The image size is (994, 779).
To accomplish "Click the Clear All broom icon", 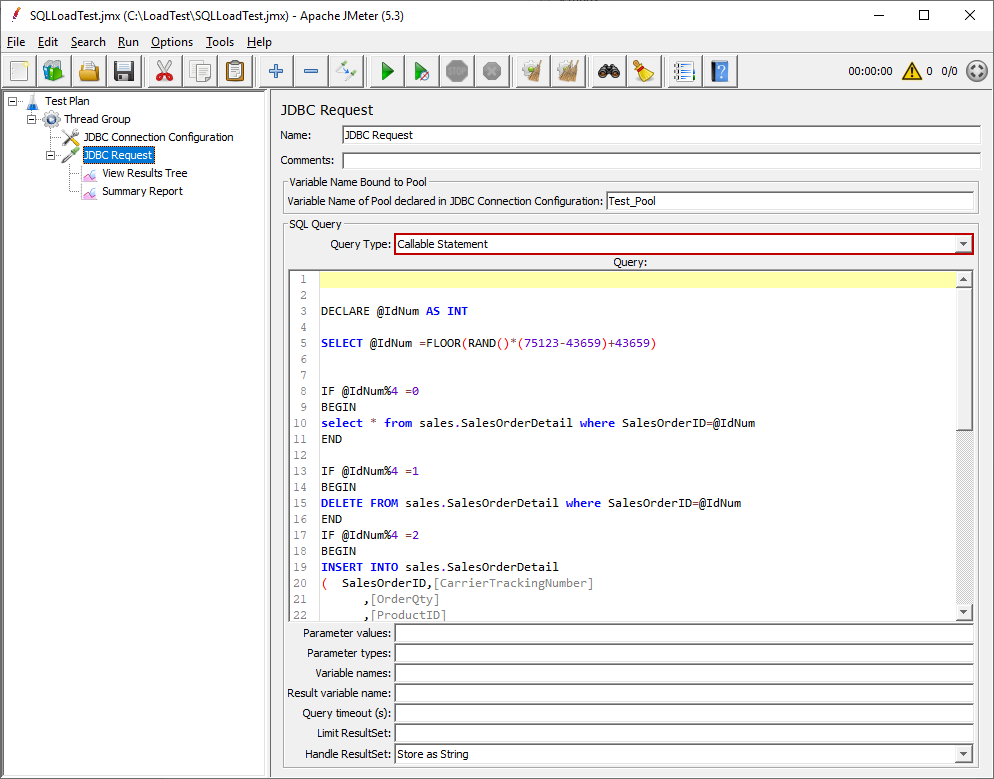I will coord(568,71).
